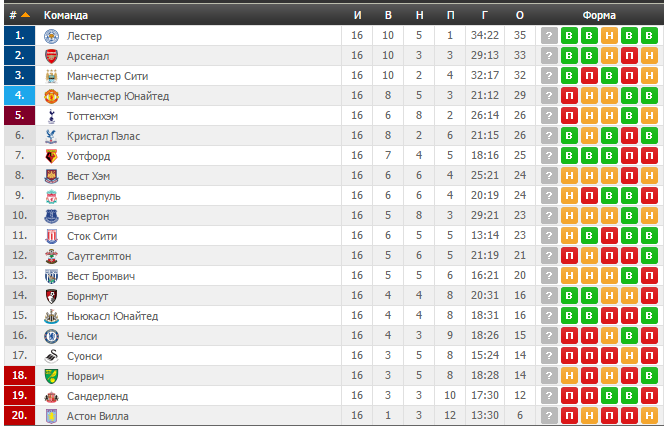The width and height of the screenshot is (670, 428).
Task: Click the Everton club crest icon
Action: (50, 216)
